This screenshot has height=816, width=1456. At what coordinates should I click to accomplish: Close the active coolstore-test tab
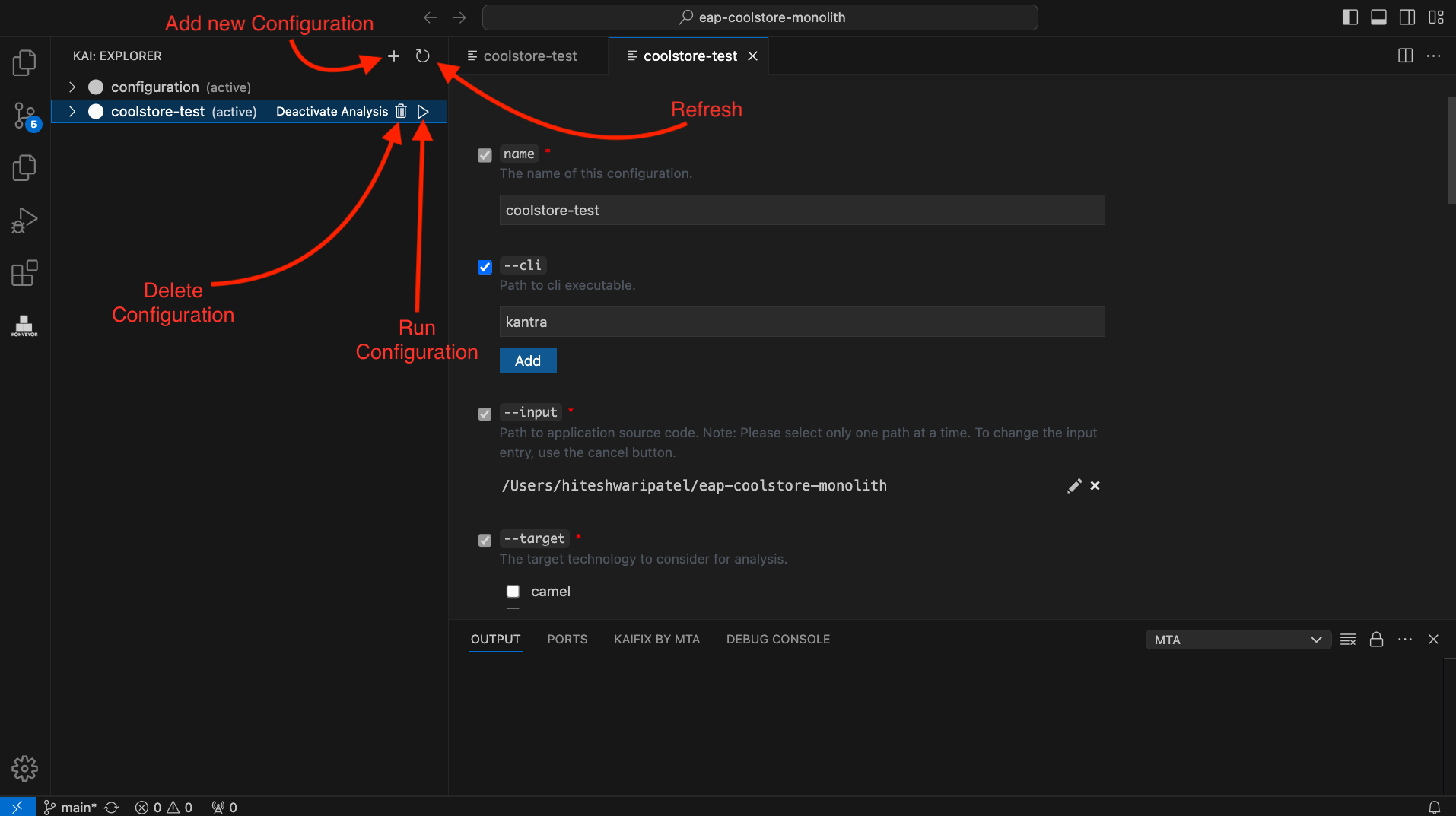pos(752,56)
